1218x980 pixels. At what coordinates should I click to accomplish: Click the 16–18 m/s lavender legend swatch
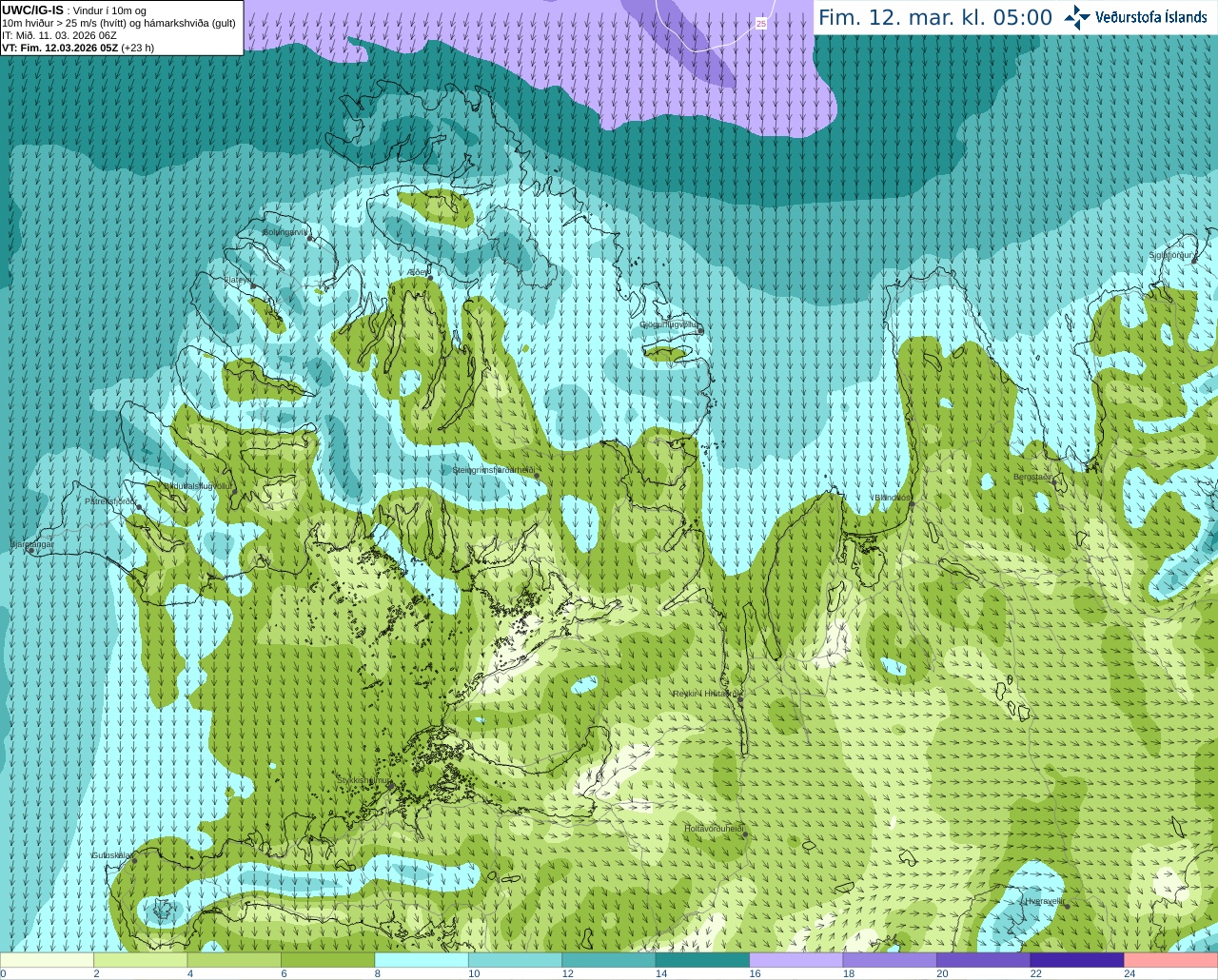coord(796,960)
